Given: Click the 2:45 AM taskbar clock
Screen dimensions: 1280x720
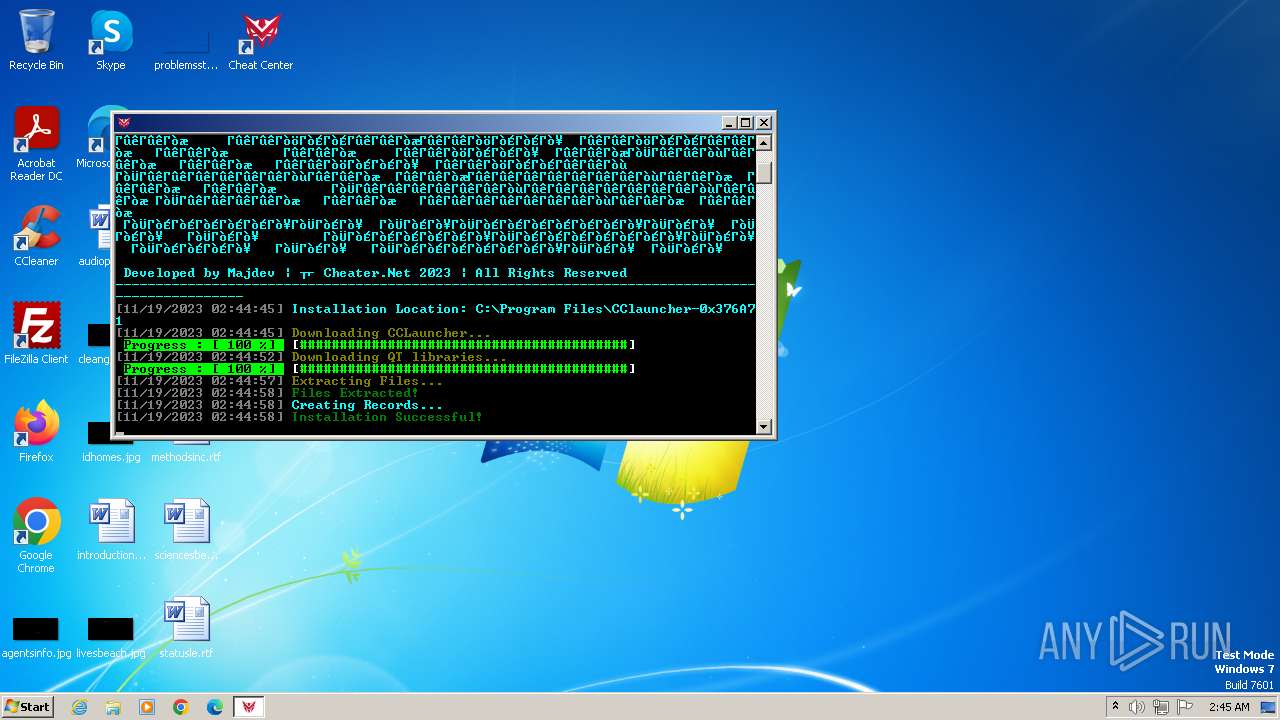Looking at the screenshot, I should tap(1229, 707).
